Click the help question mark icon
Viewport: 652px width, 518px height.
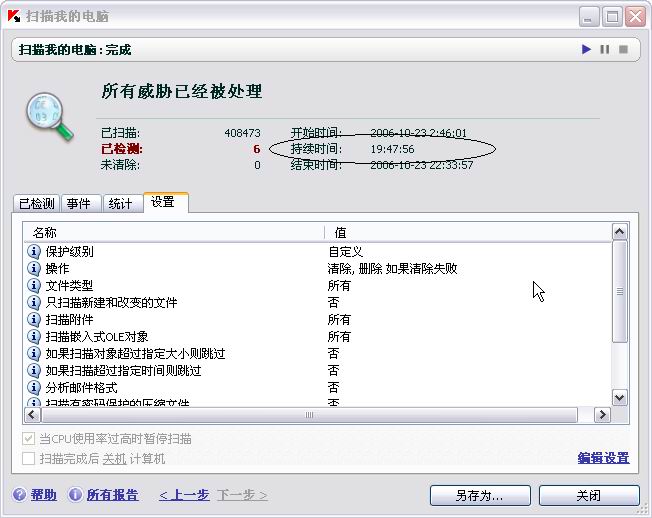click(20, 494)
